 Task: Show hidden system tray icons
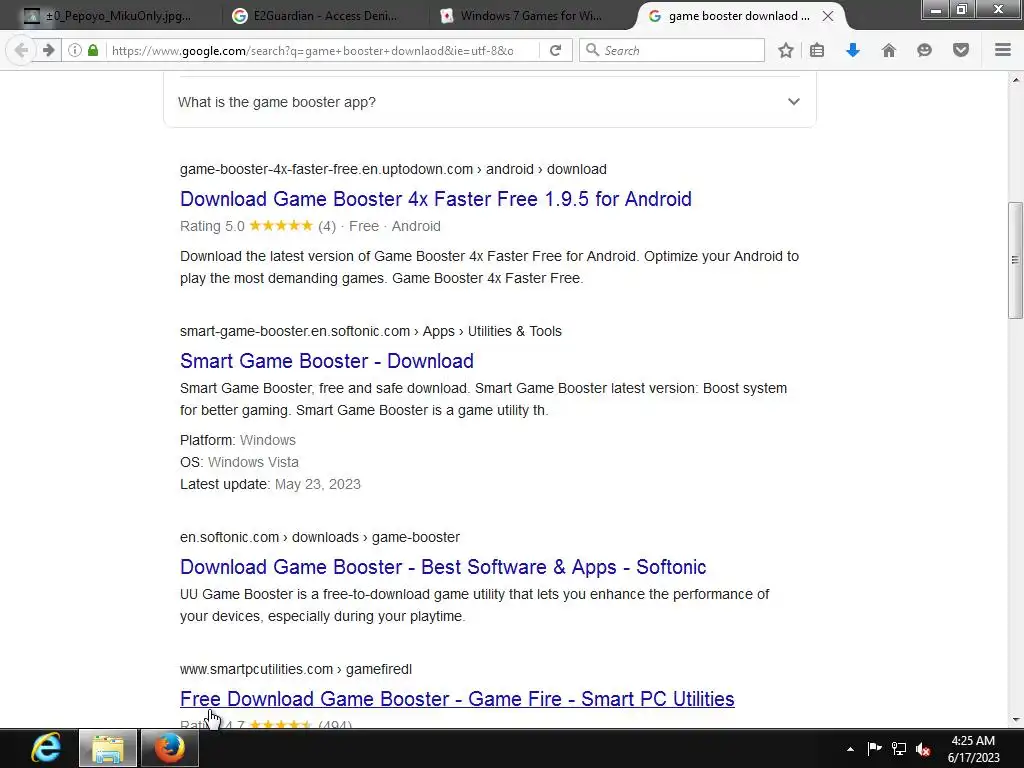[850, 749]
